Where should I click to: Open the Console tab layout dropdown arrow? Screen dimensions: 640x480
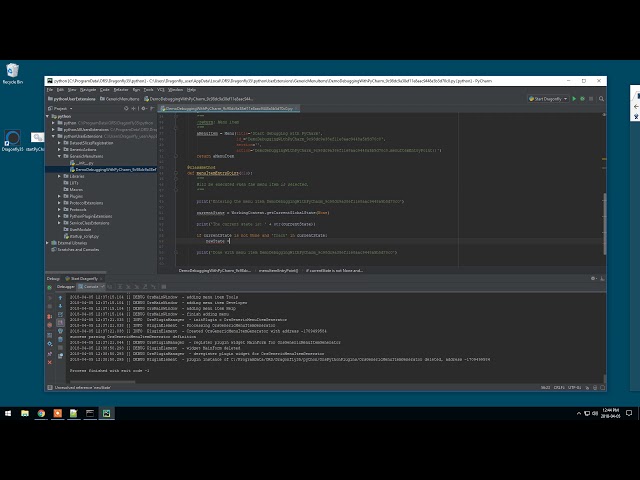[x=102, y=287]
